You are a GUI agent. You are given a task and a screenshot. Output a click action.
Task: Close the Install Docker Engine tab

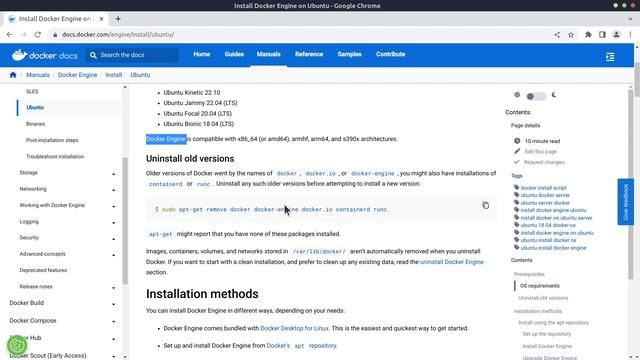101,19
